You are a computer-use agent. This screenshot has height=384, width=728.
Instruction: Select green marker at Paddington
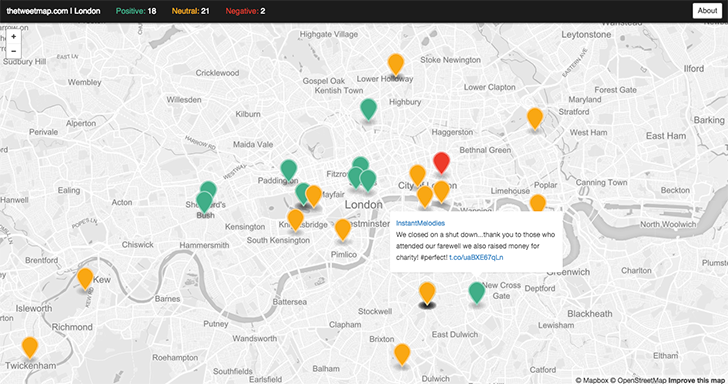click(x=289, y=171)
